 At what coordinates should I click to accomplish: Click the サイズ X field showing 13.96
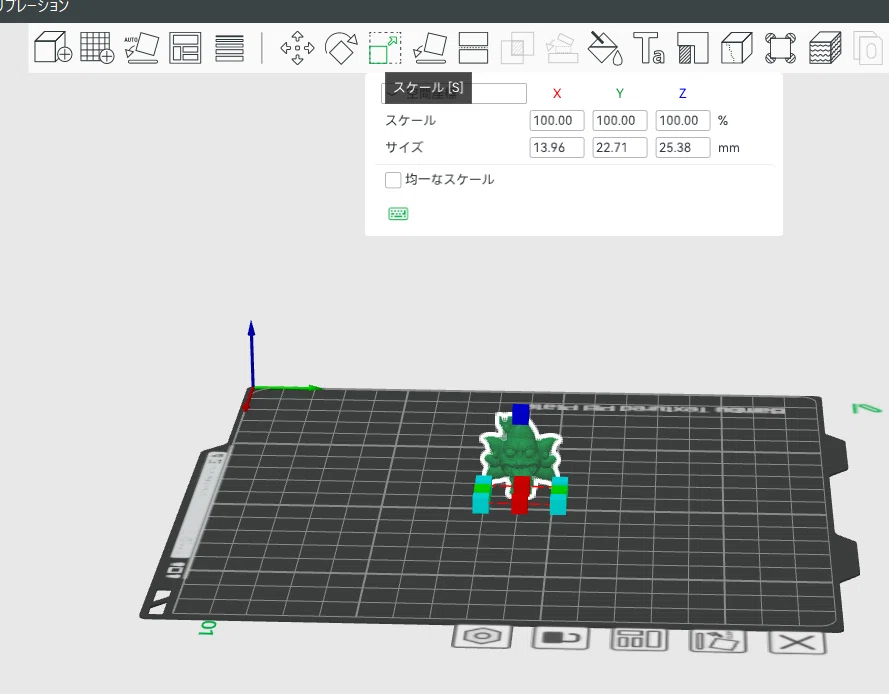[x=557, y=147]
